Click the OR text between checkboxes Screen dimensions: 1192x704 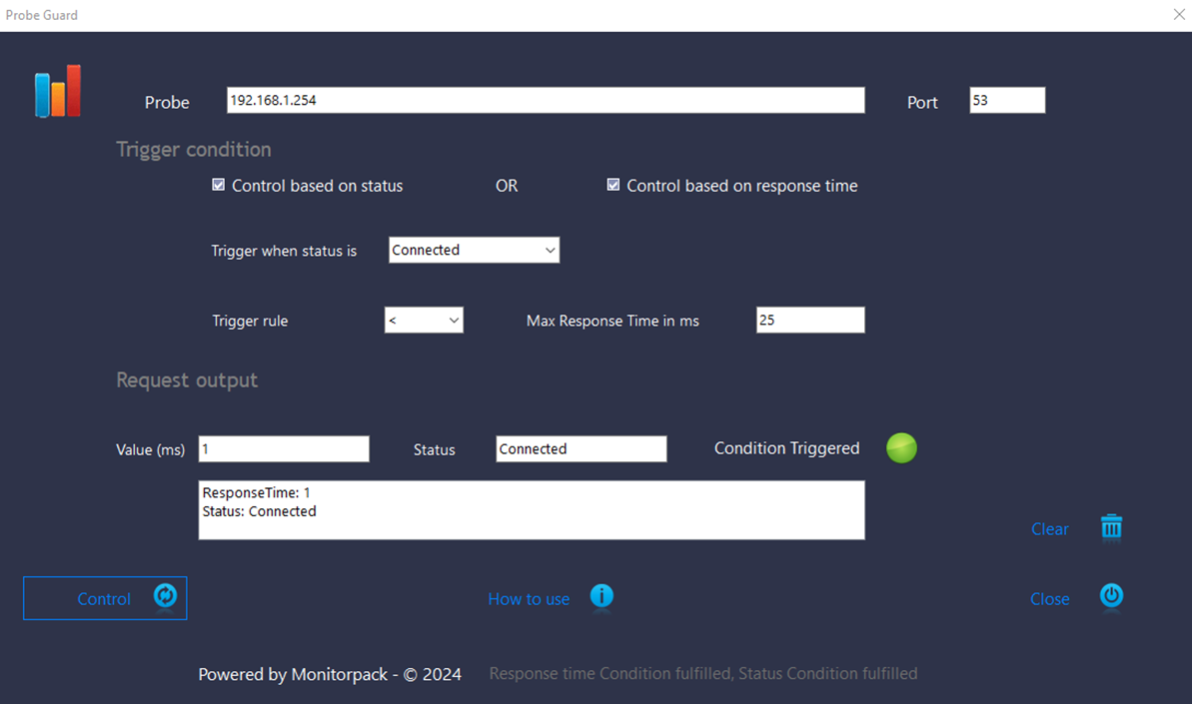point(506,186)
